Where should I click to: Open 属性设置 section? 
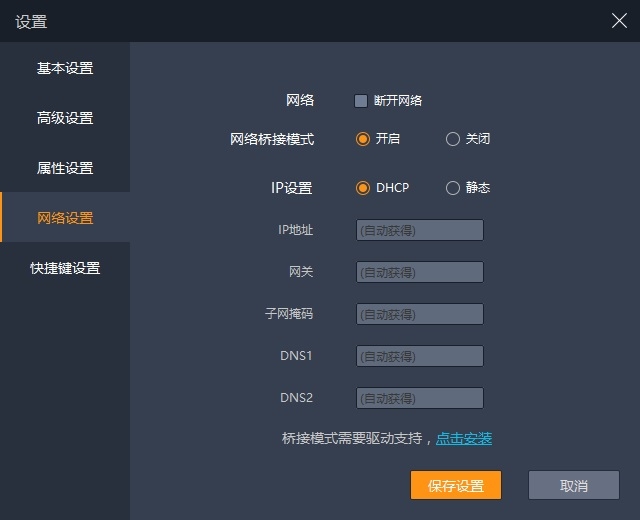pyautogui.click(x=65, y=168)
